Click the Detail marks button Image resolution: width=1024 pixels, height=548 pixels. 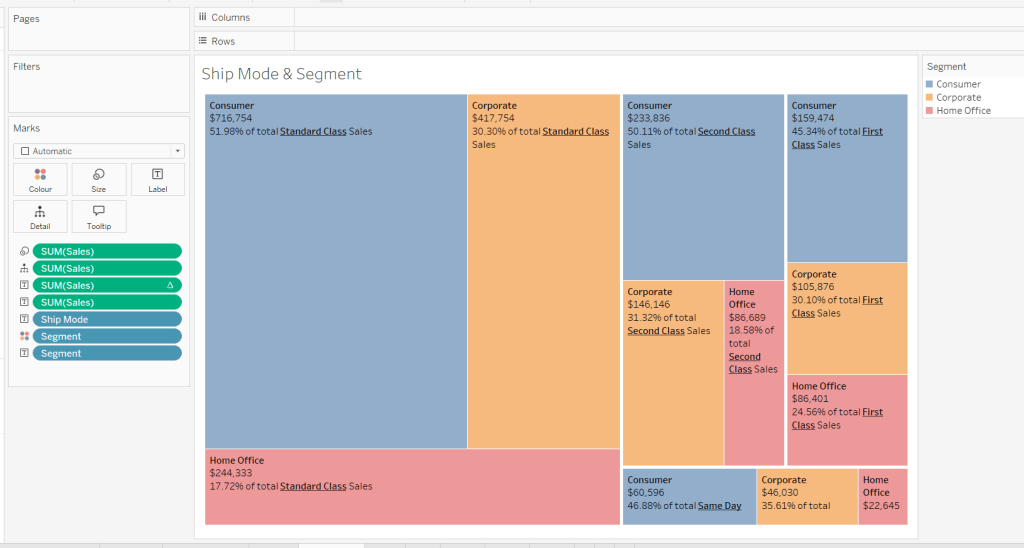pyautogui.click(x=40, y=216)
